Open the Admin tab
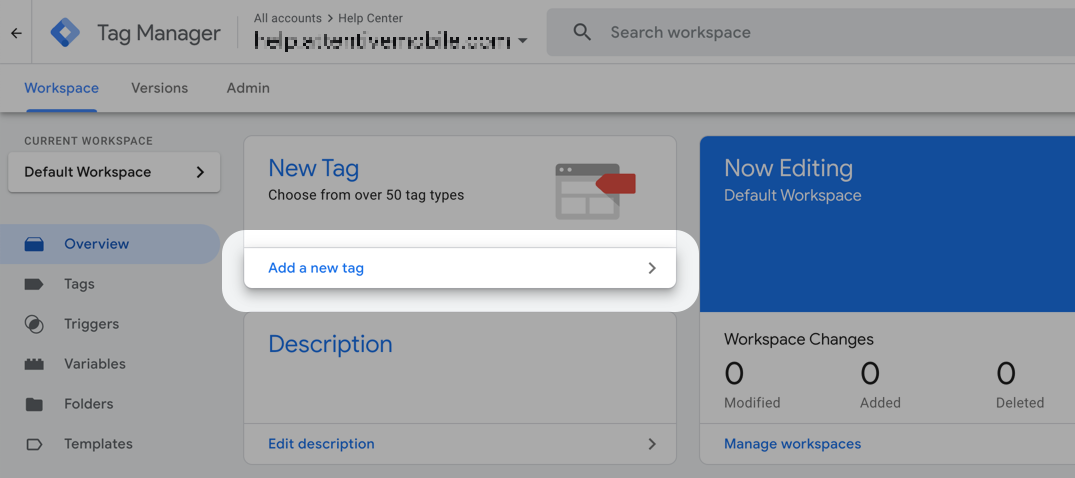Image resolution: width=1075 pixels, height=478 pixels. tap(248, 88)
